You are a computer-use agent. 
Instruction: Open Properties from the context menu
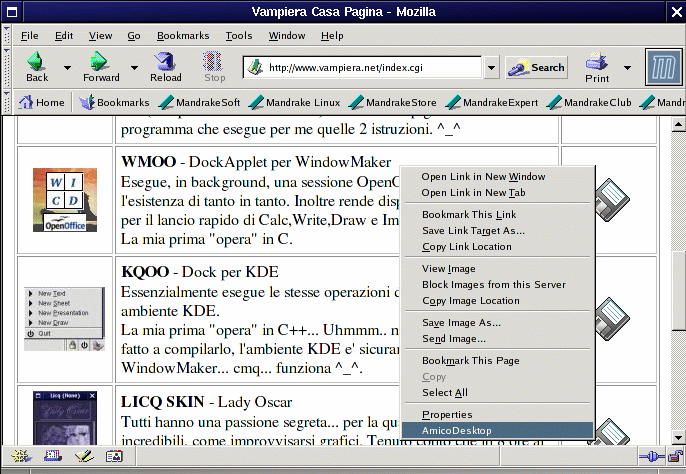tap(497, 414)
